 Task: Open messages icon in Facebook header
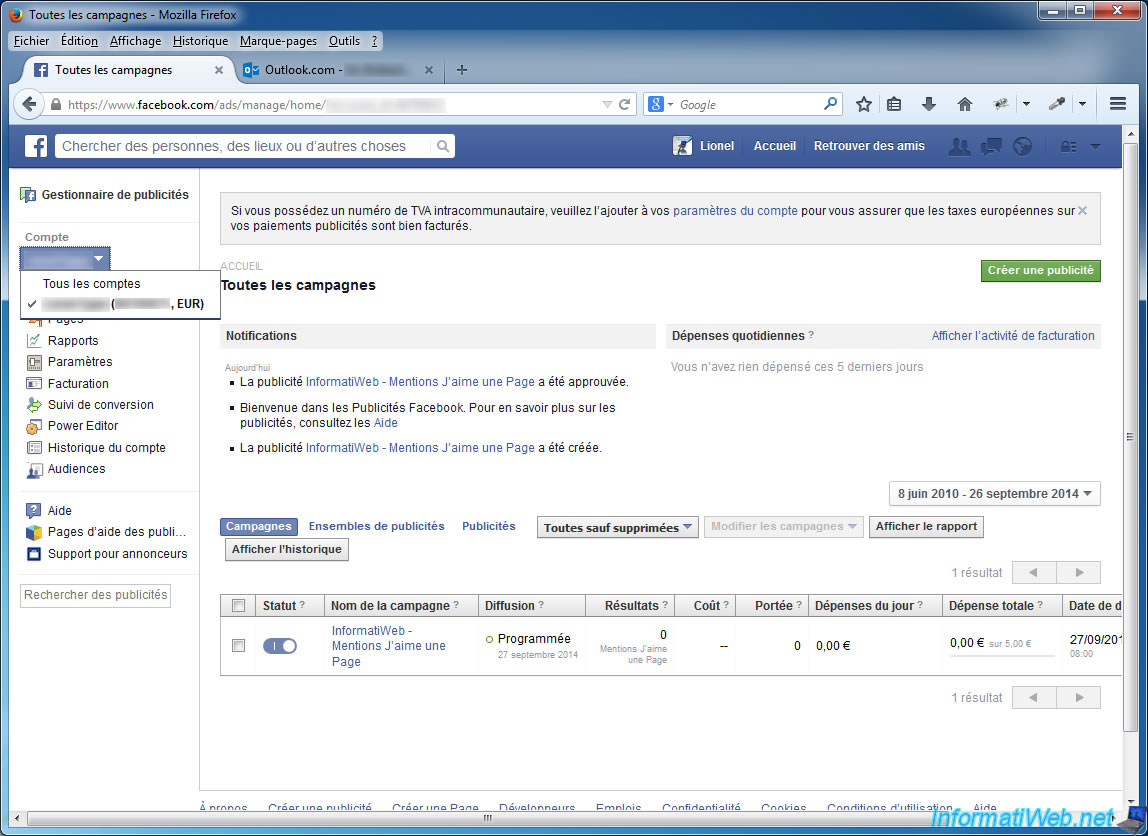(x=991, y=146)
